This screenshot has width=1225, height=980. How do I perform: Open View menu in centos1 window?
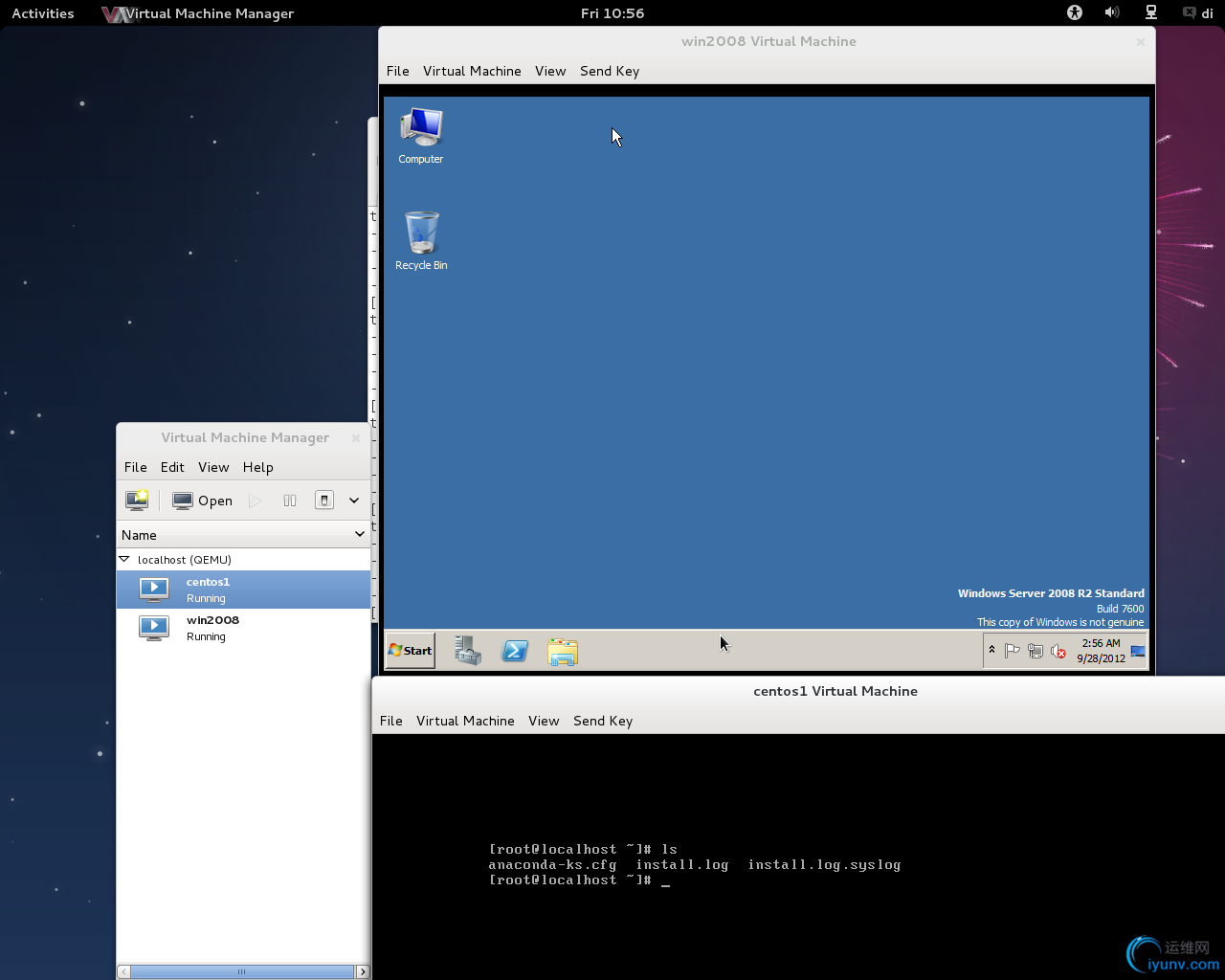coord(544,721)
